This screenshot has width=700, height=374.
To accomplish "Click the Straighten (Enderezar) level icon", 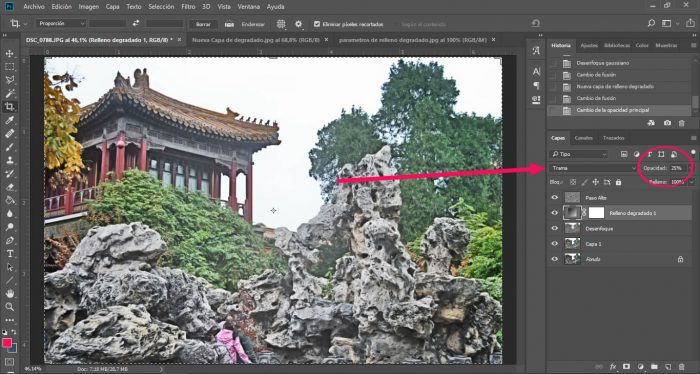I will tap(229, 25).
